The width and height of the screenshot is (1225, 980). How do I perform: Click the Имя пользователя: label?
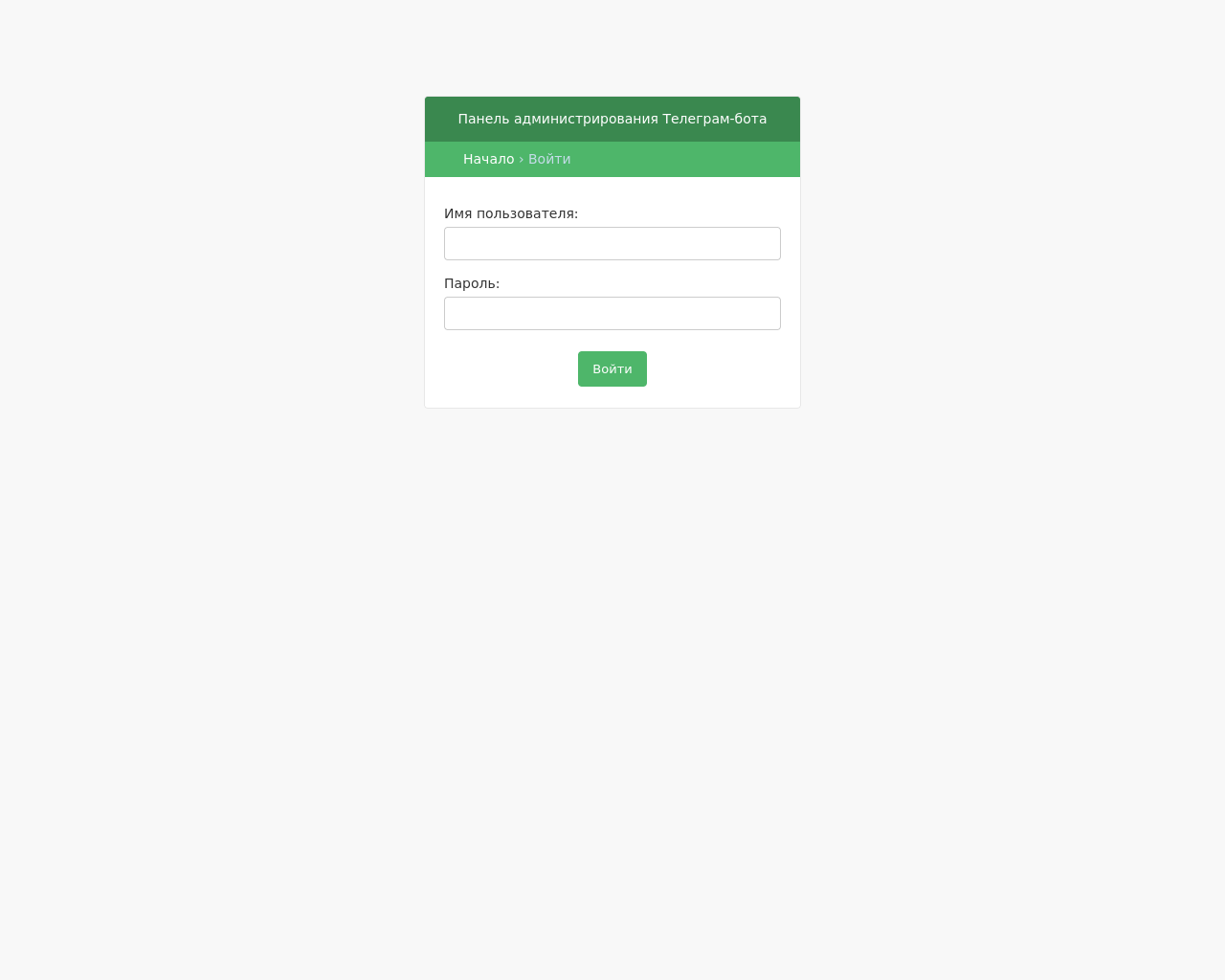tap(511, 213)
